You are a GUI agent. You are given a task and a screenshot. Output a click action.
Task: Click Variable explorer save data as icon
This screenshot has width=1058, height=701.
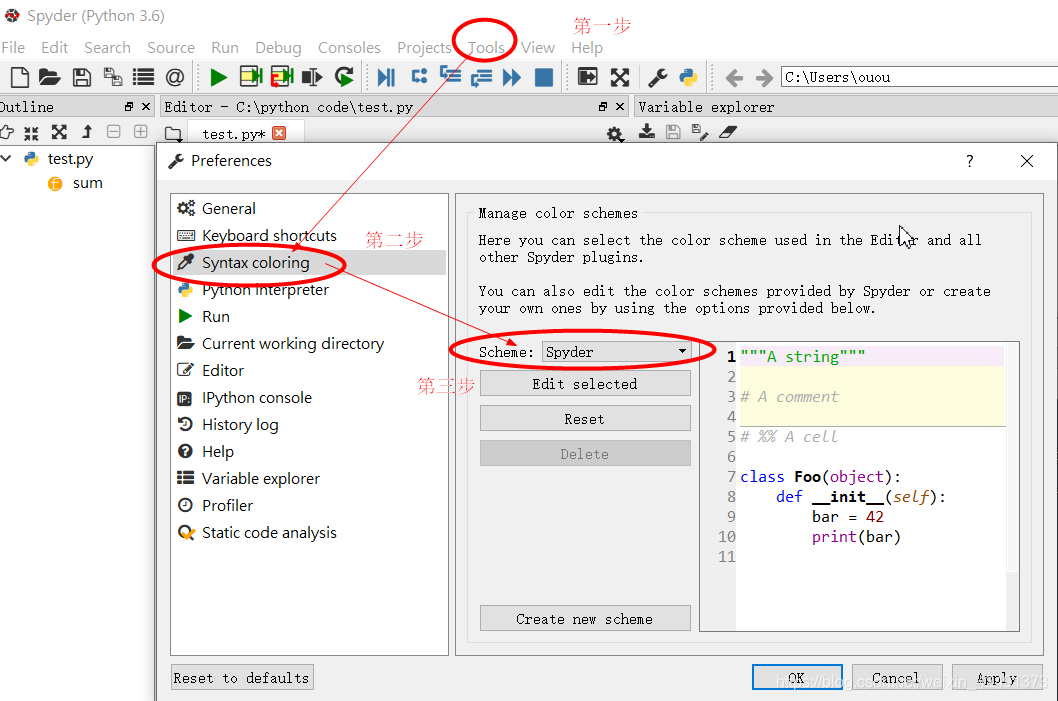coord(700,132)
